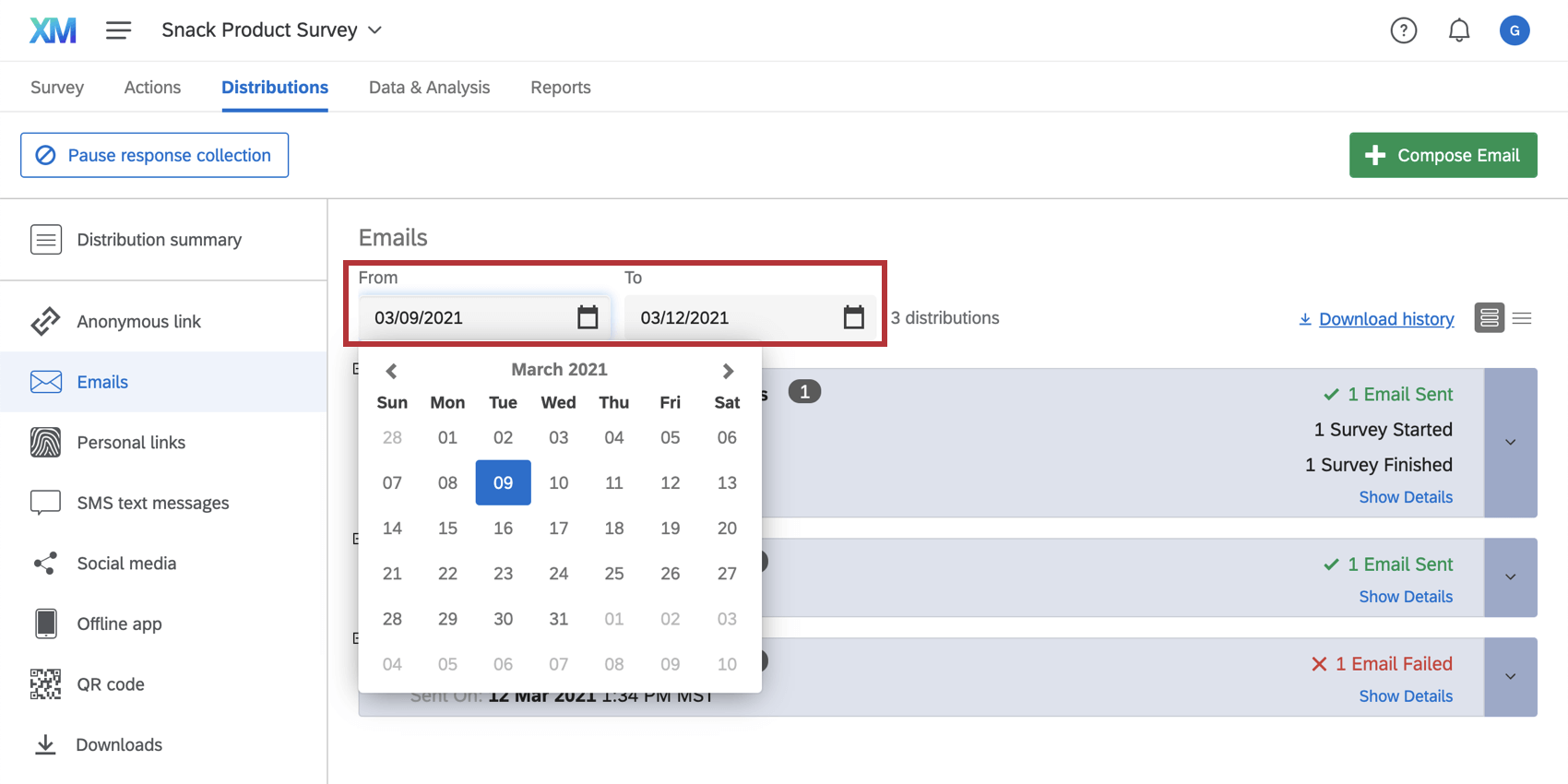Pick March 24 in the calendar
This screenshot has width=1568, height=784.
[559, 574]
